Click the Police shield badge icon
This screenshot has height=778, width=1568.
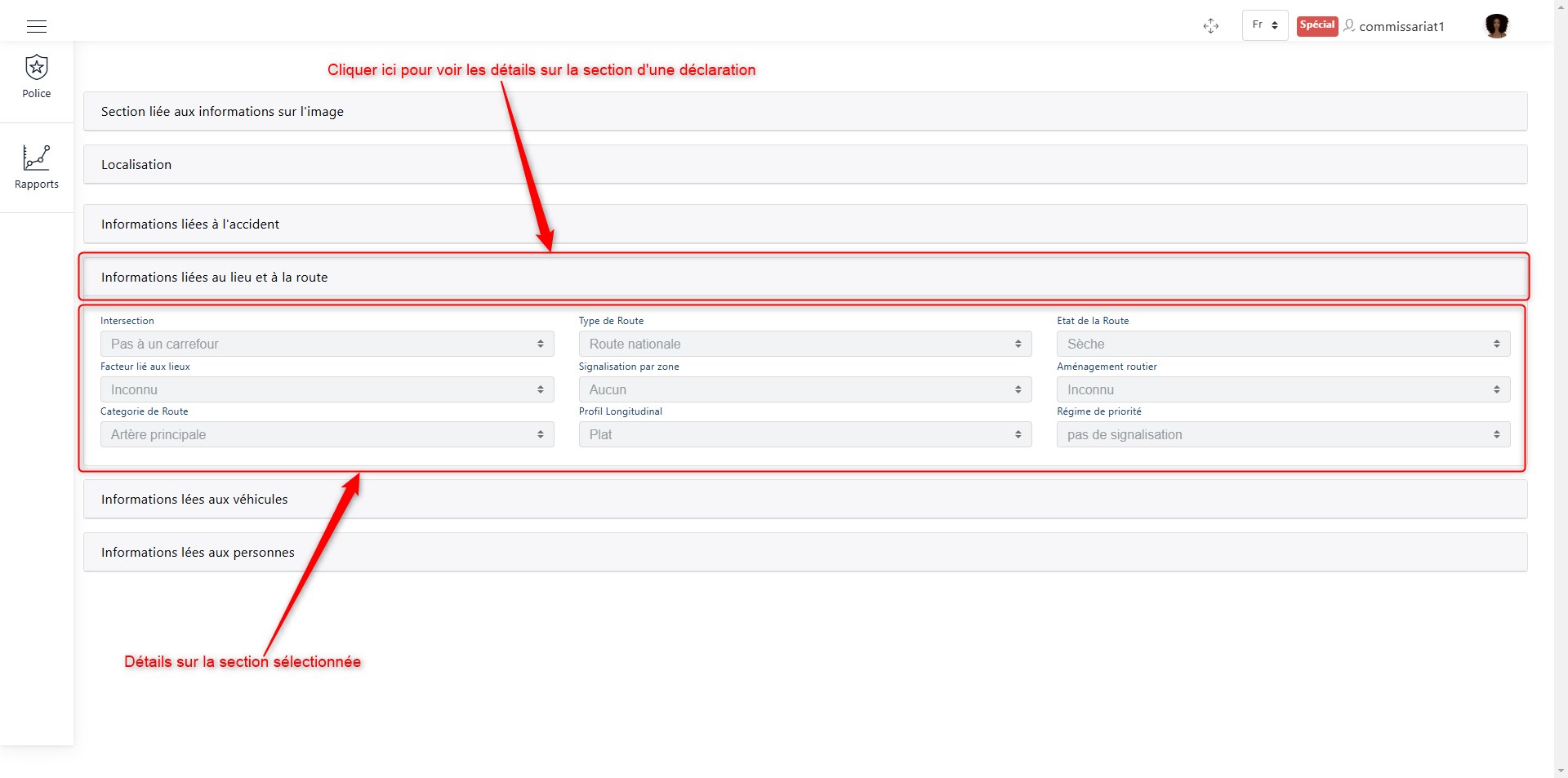pyautogui.click(x=37, y=67)
